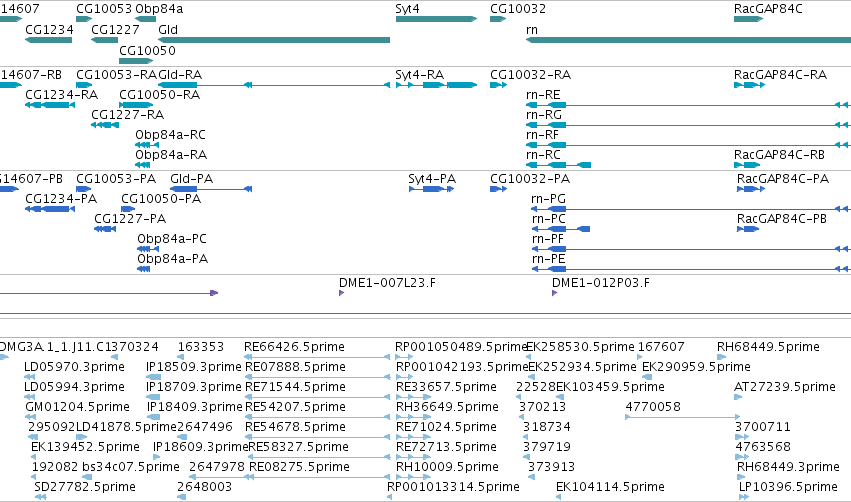Select the 'CG10032' gene label

(x=518, y=9)
